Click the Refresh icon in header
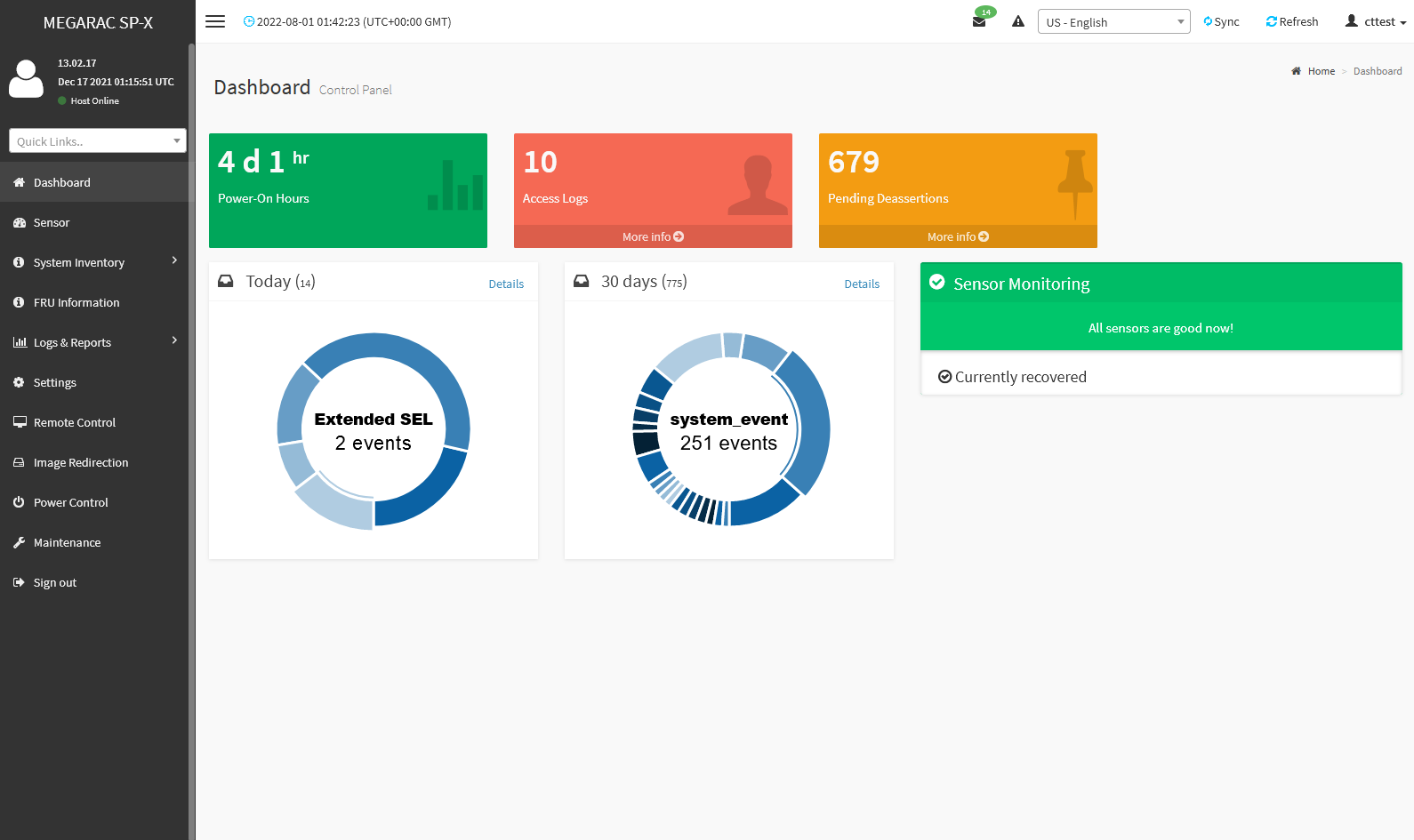Image resolution: width=1414 pixels, height=840 pixels. coord(1271,21)
